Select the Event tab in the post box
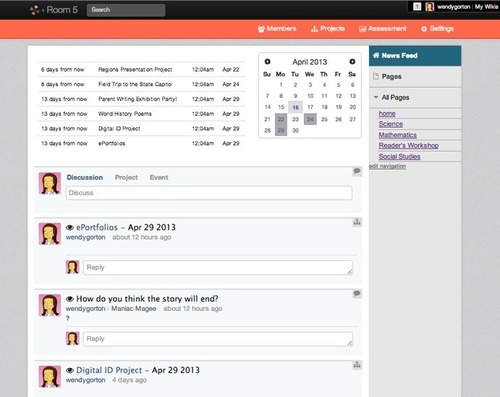The image size is (500, 397). tap(159, 177)
